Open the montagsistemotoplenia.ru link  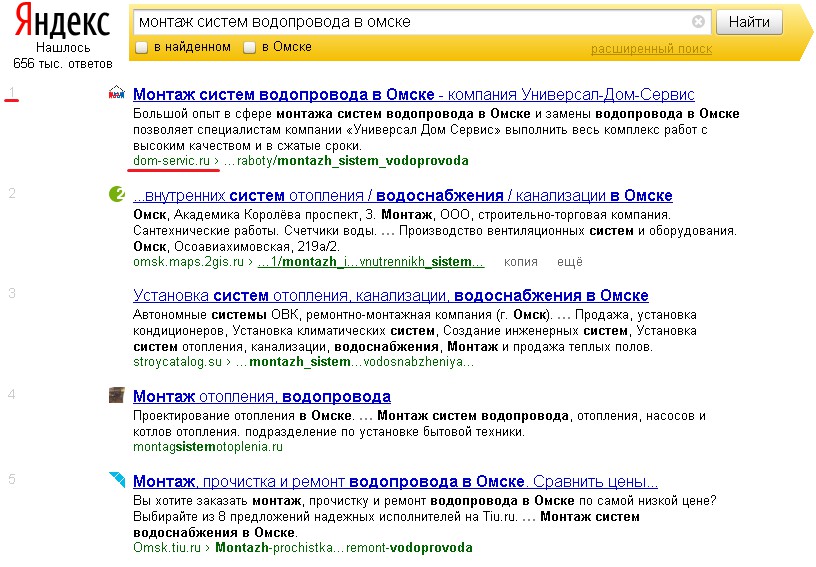(208, 447)
